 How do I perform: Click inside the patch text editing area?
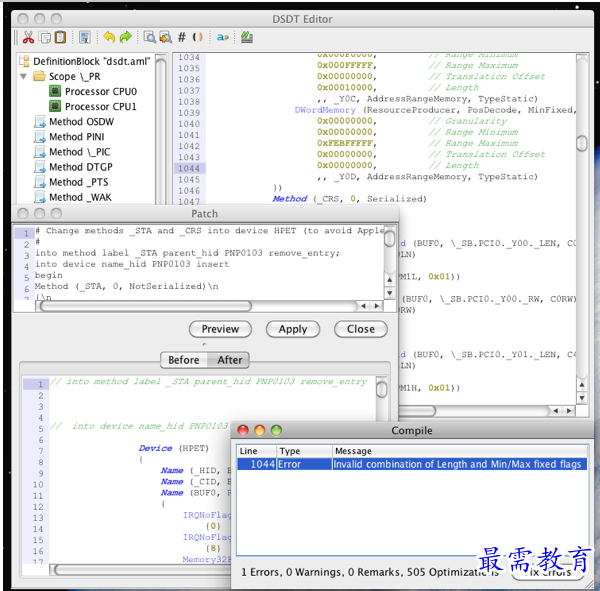(x=209, y=264)
